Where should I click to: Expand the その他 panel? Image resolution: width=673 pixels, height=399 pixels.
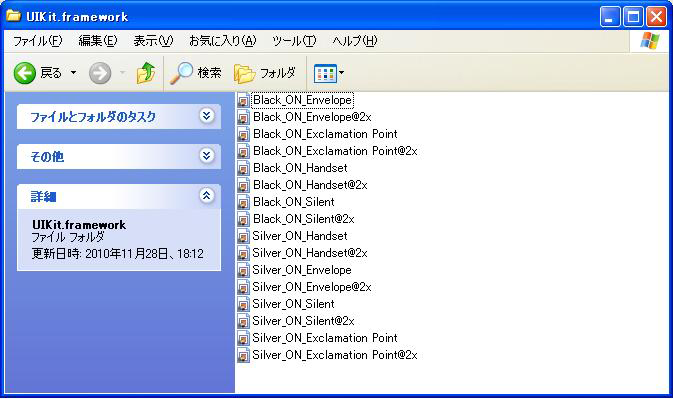click(x=206, y=156)
